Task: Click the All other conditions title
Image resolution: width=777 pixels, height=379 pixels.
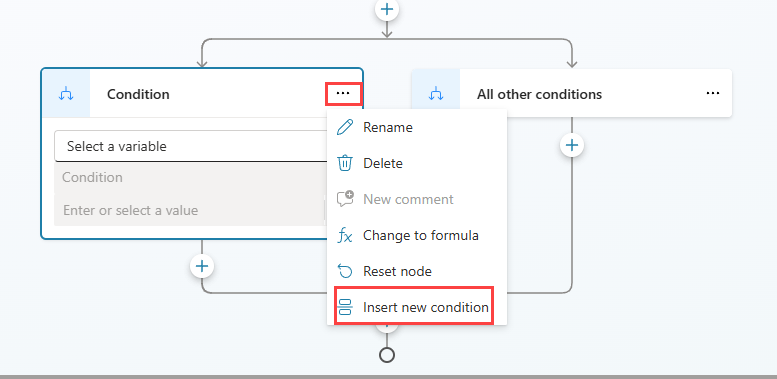Action: coord(540,94)
